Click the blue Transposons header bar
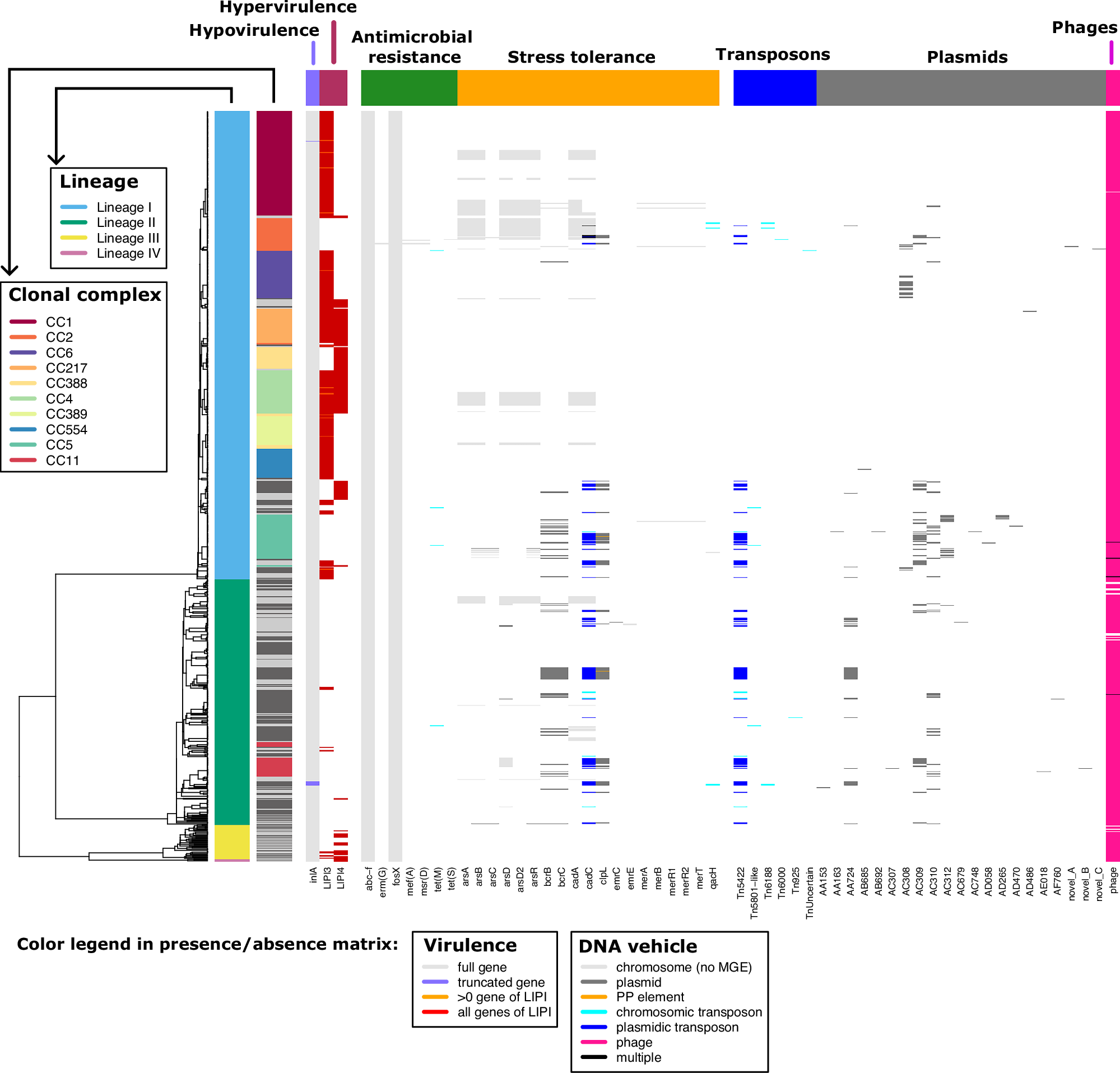1120x1073 pixels. pyautogui.click(x=774, y=87)
